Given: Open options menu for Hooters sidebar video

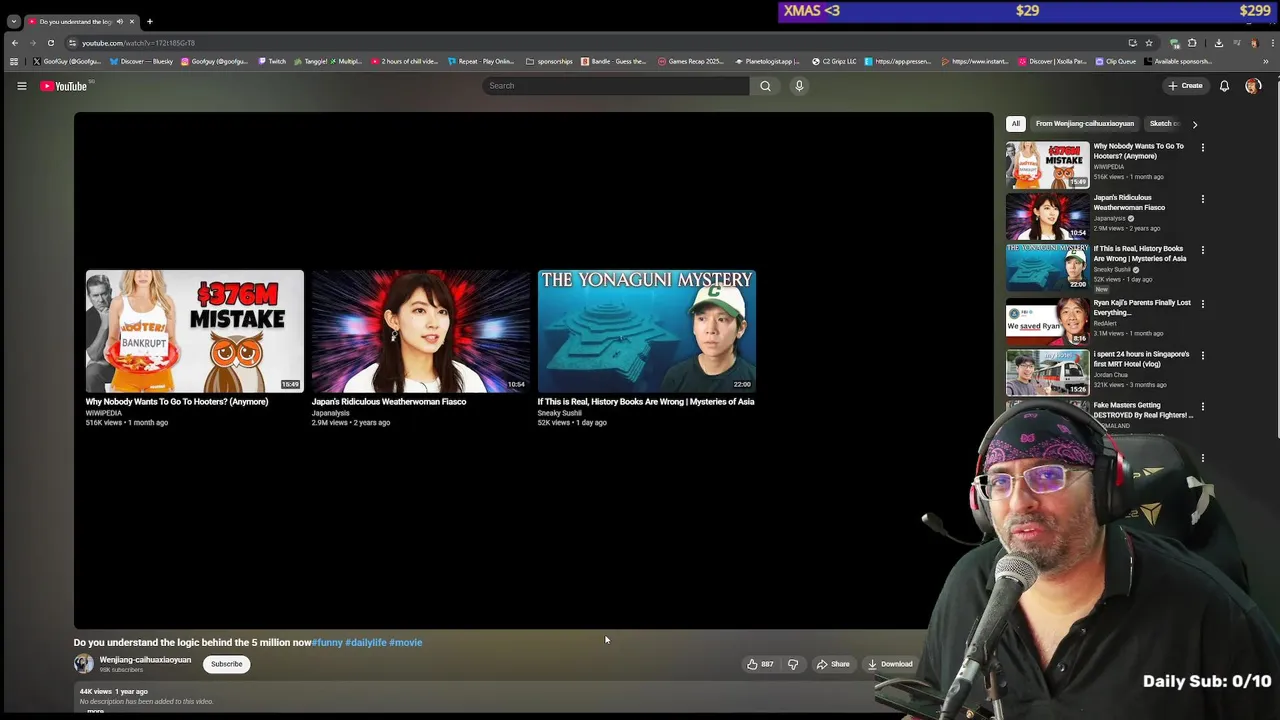Looking at the screenshot, I should (x=1202, y=147).
